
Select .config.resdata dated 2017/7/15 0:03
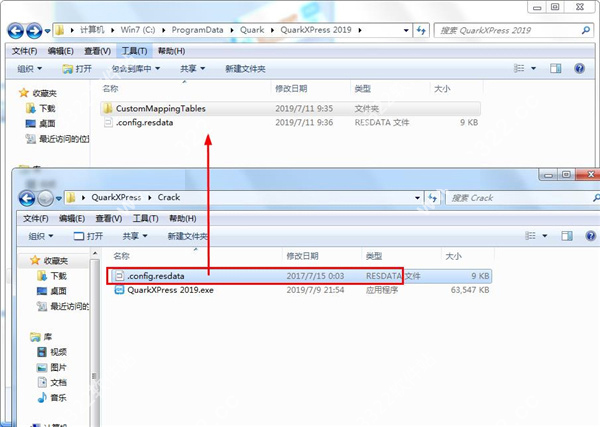300,276
